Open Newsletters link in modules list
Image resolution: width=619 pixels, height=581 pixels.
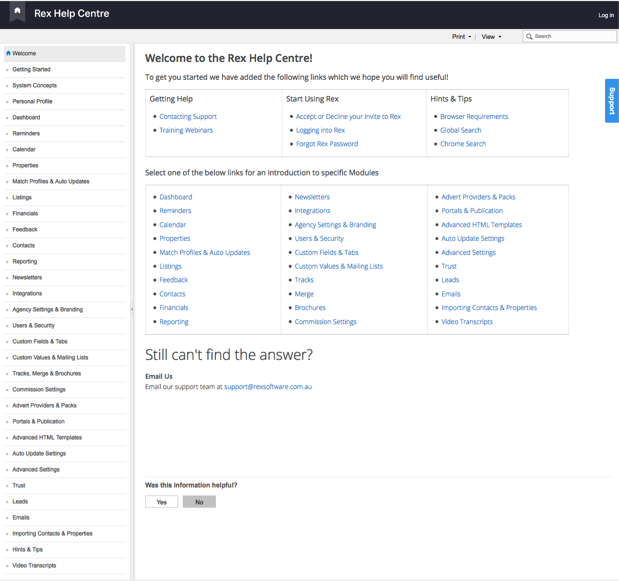click(x=312, y=197)
